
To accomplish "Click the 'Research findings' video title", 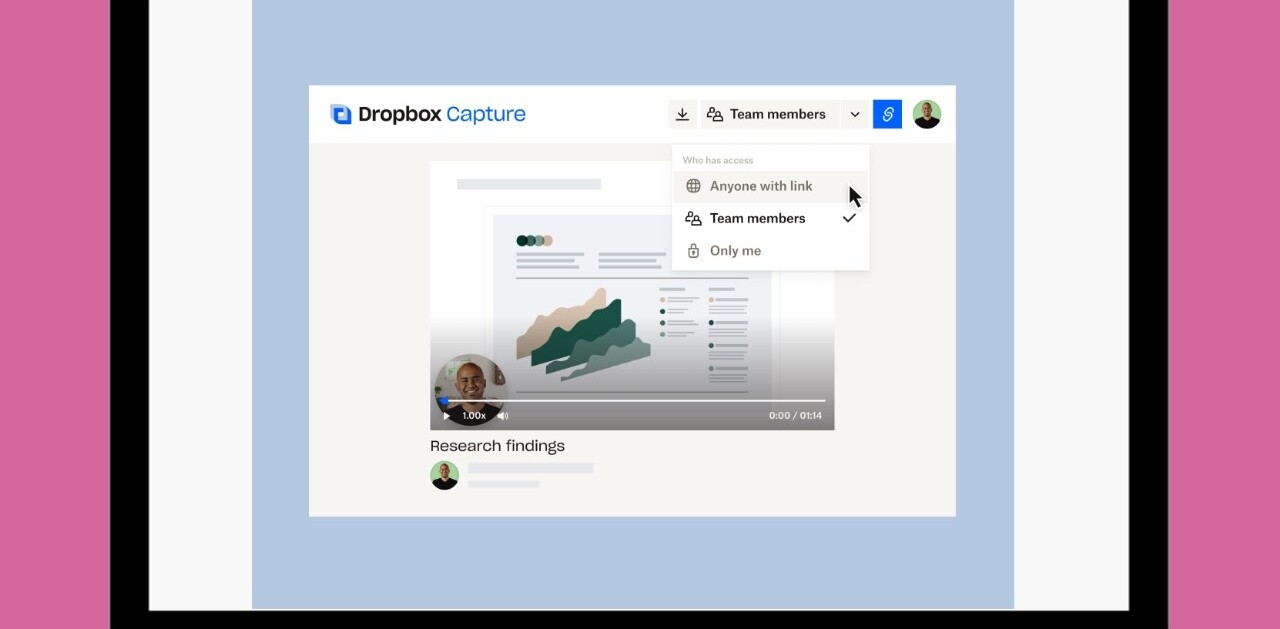I will pyautogui.click(x=497, y=446).
